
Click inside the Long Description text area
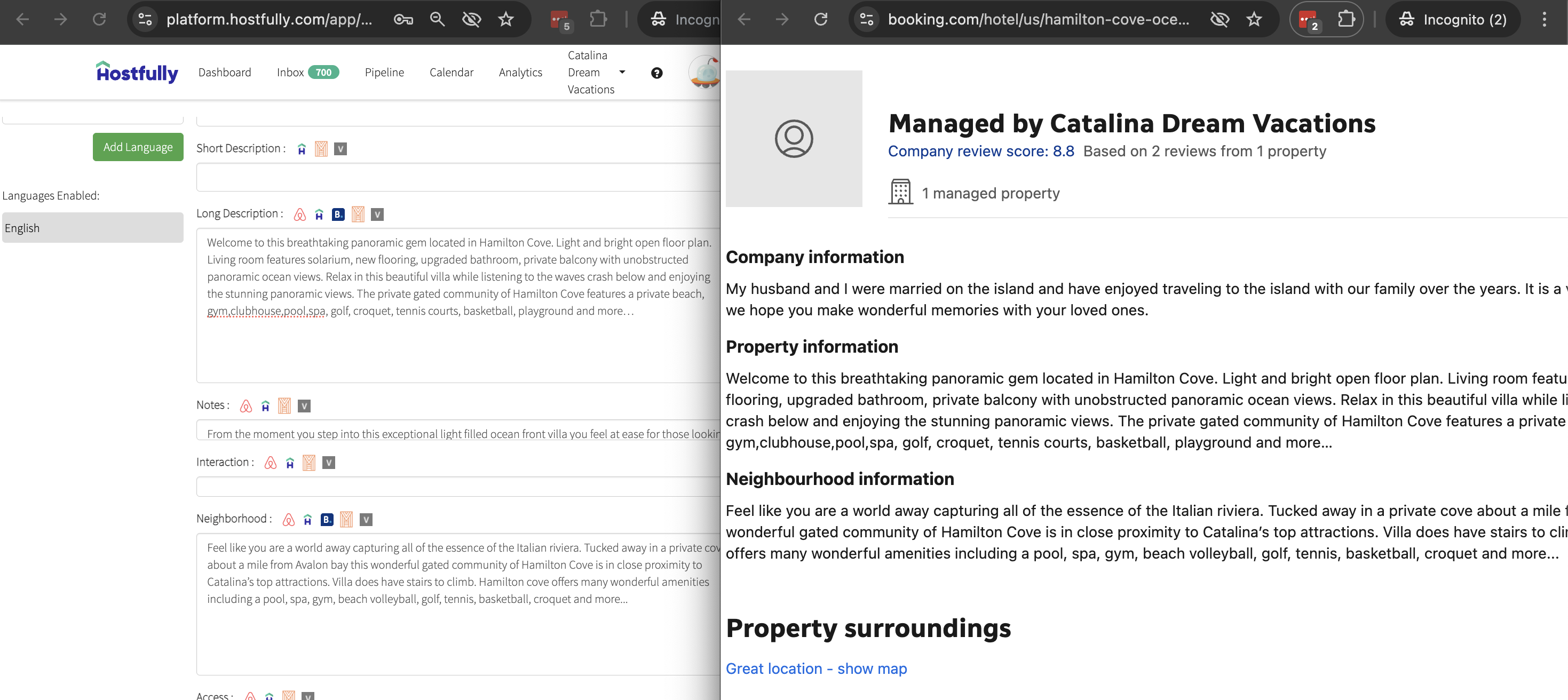click(x=458, y=305)
